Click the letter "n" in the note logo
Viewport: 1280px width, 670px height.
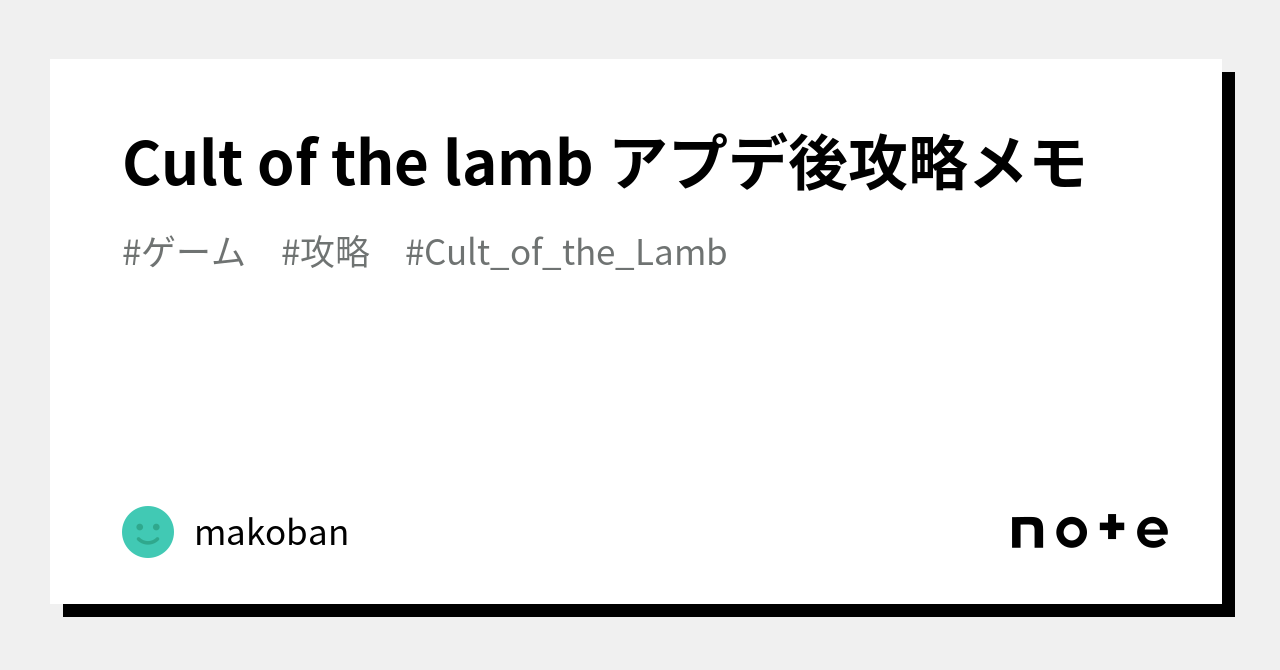tap(1027, 533)
